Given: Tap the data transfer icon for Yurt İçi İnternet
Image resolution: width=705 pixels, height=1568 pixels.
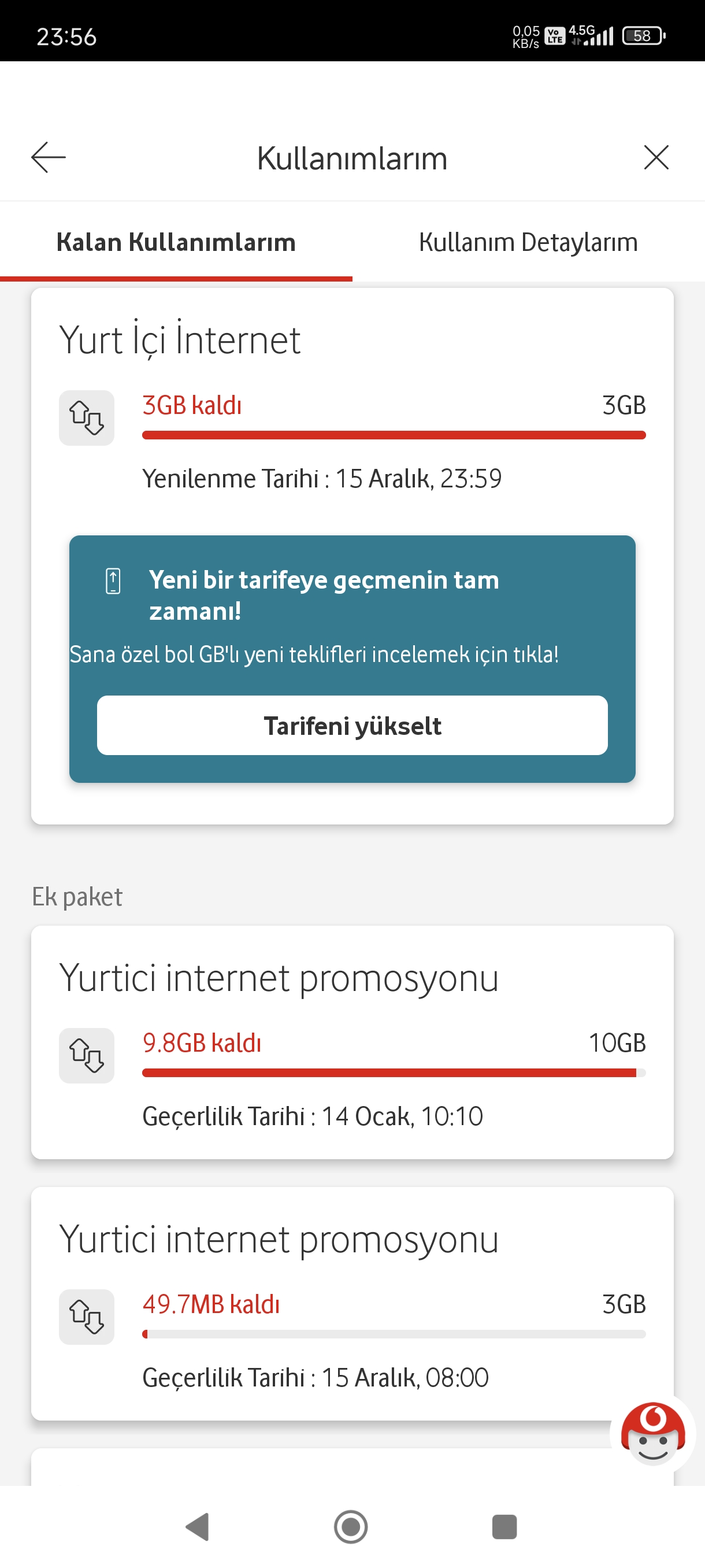Looking at the screenshot, I should pyautogui.click(x=86, y=417).
